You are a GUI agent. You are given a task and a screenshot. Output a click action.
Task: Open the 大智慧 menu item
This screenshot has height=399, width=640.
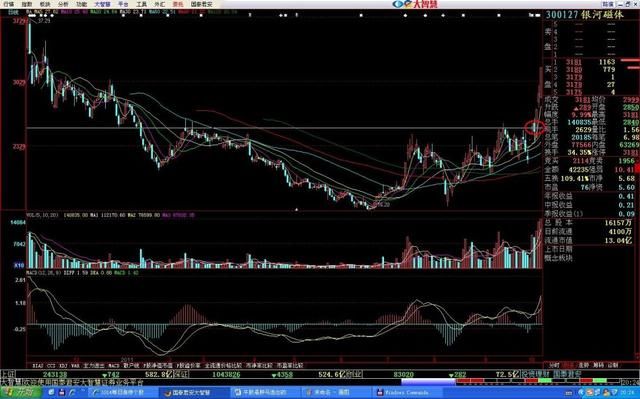pyautogui.click(x=102, y=4)
